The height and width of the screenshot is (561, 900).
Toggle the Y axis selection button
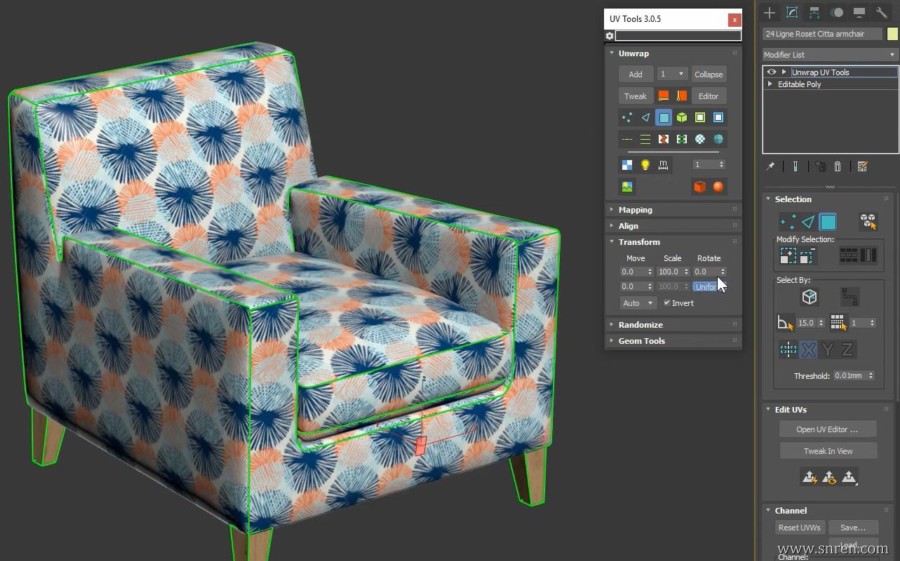pos(828,349)
